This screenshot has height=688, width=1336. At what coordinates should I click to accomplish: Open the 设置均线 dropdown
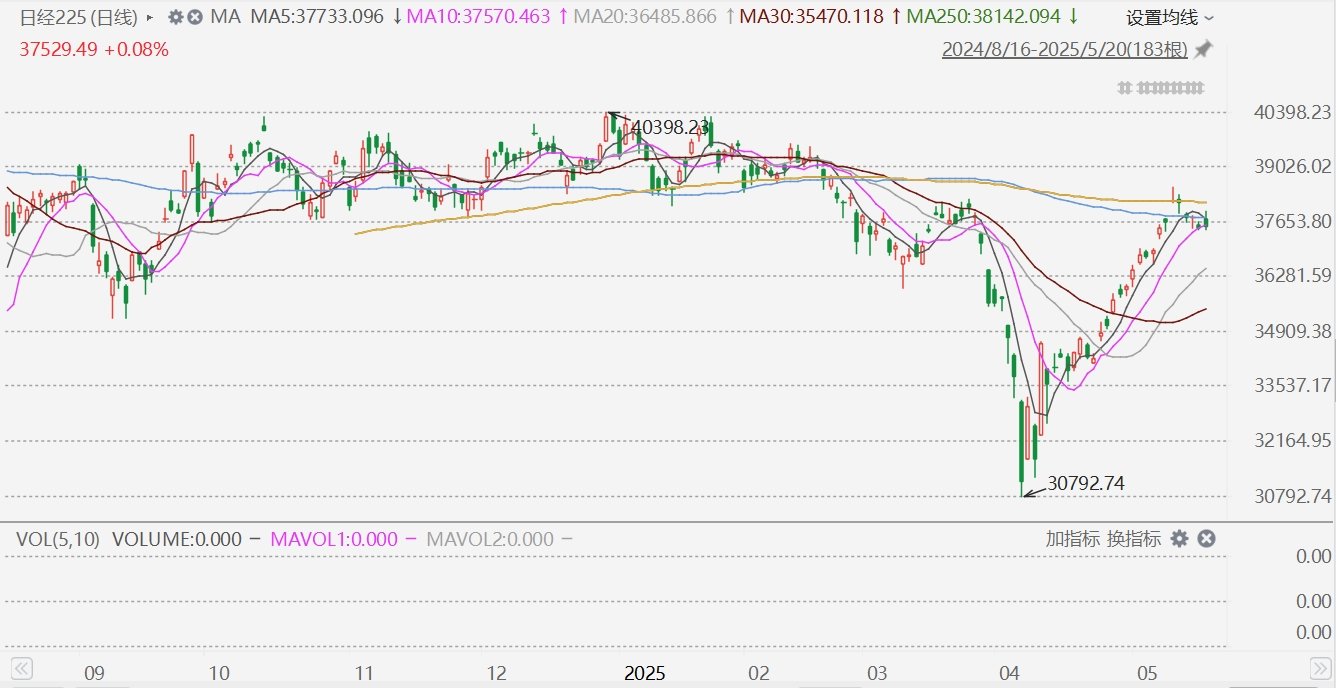coord(1171,18)
